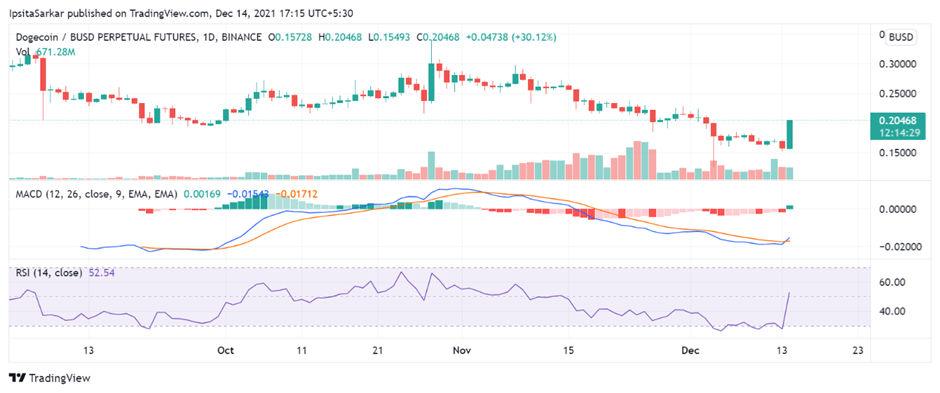Click the 21 date label on time axis

point(377,350)
